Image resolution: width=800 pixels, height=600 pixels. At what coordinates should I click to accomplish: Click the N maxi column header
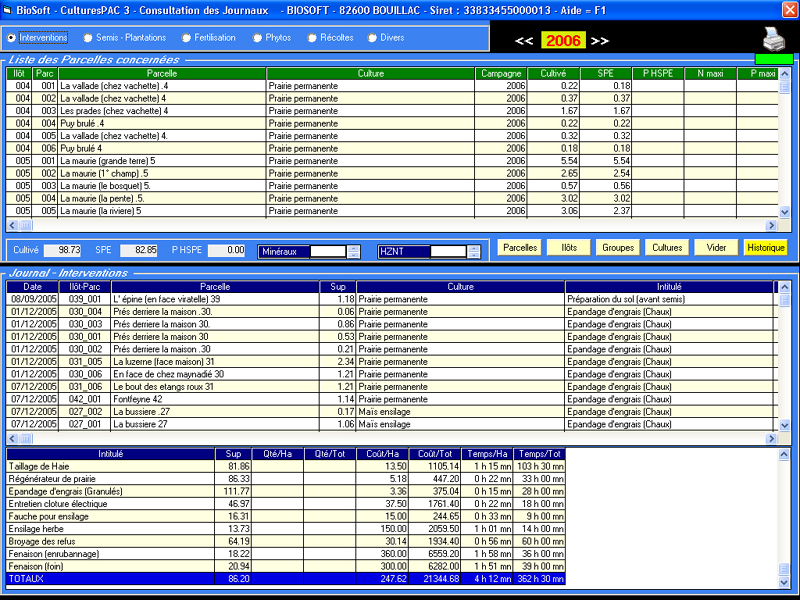[711, 73]
